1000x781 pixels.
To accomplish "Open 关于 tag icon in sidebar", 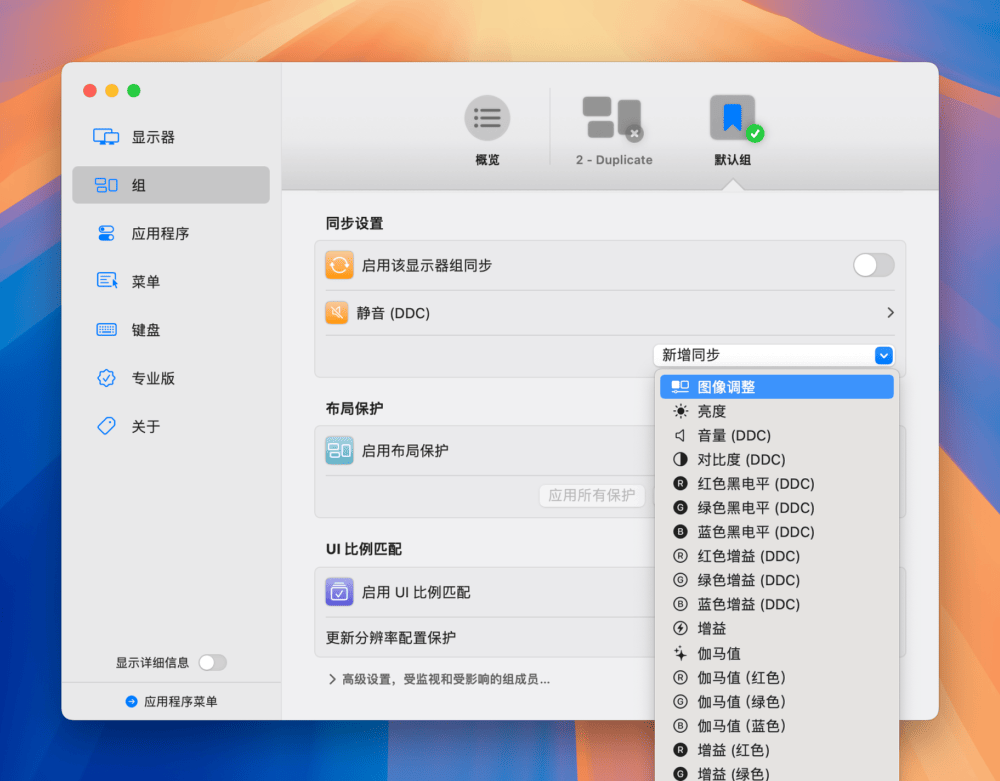I will pyautogui.click(x=146, y=426).
